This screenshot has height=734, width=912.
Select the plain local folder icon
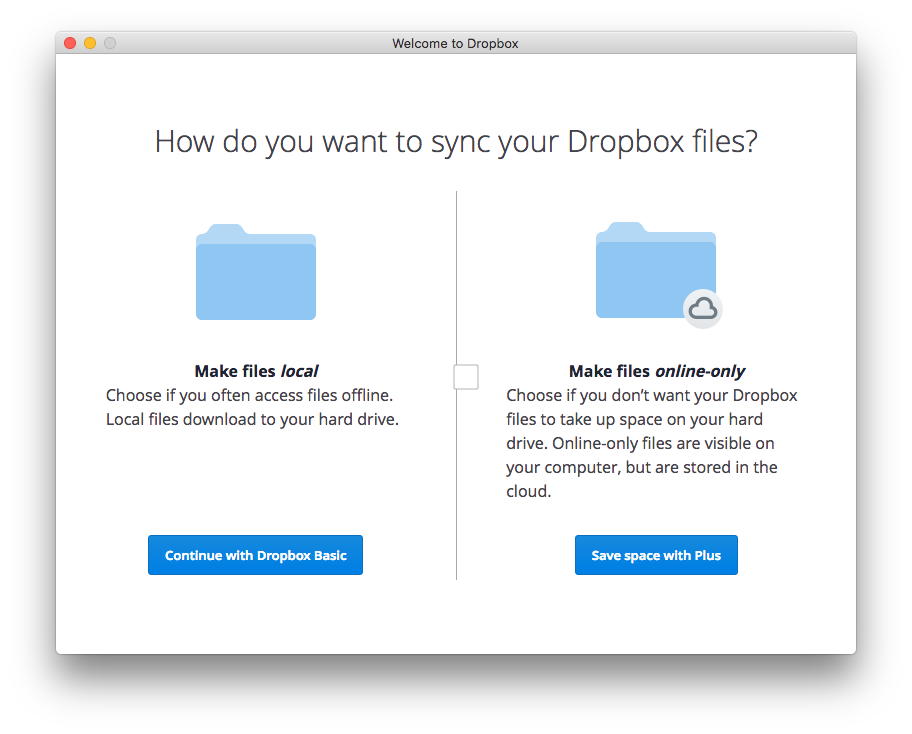pos(256,272)
